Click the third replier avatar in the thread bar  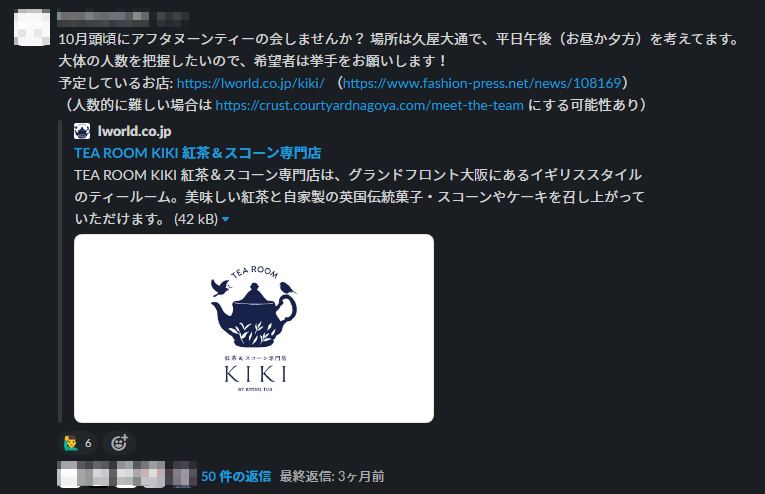point(127,474)
